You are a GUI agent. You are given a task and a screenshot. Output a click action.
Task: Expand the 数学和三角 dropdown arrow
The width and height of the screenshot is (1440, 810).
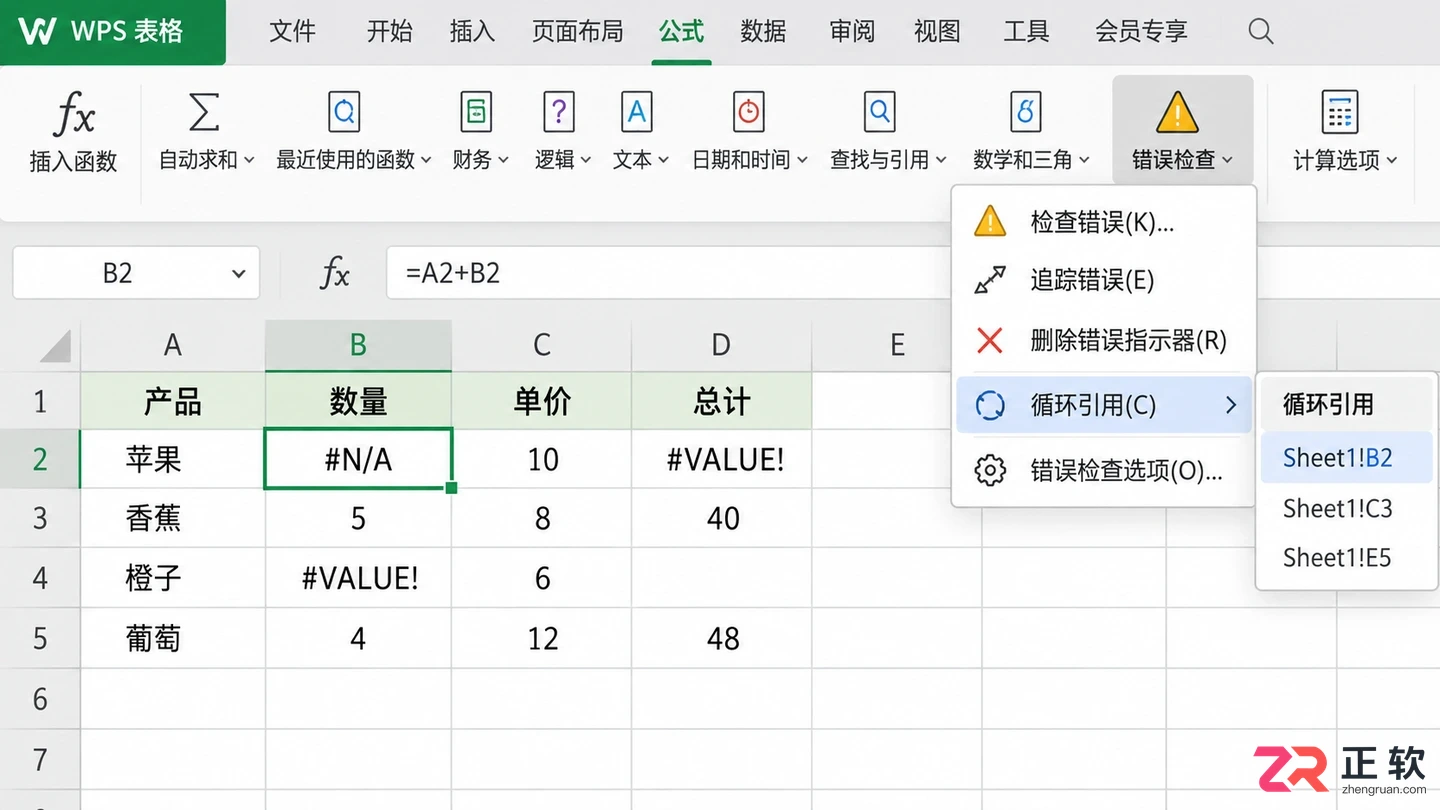1084,160
